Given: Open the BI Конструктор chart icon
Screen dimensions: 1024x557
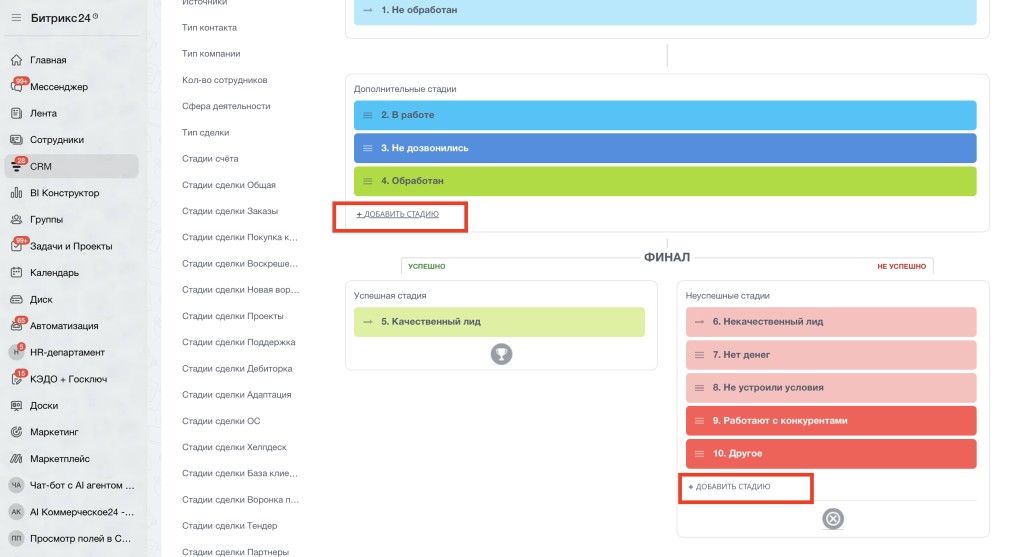Looking at the screenshot, I should [x=16, y=193].
